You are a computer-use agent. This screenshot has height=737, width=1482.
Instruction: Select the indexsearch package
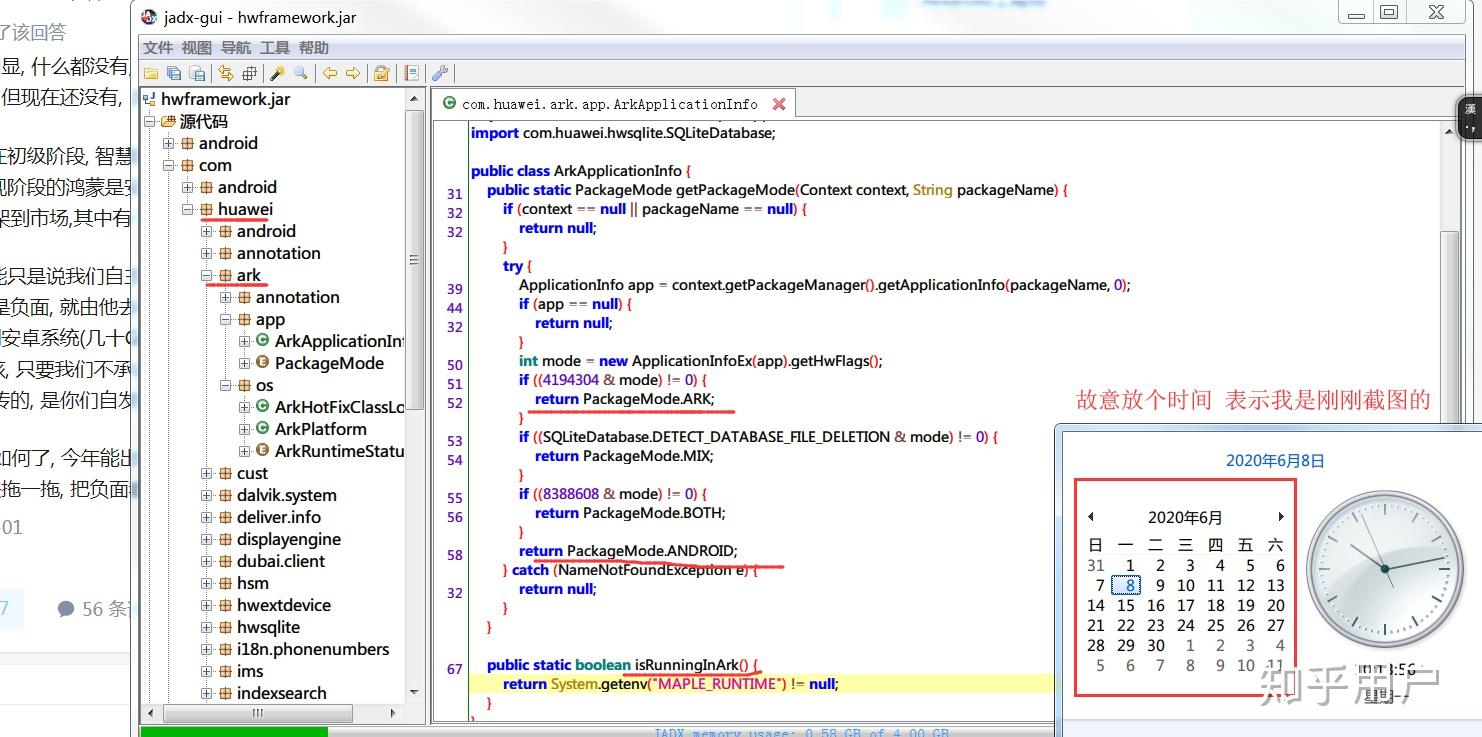click(282, 693)
